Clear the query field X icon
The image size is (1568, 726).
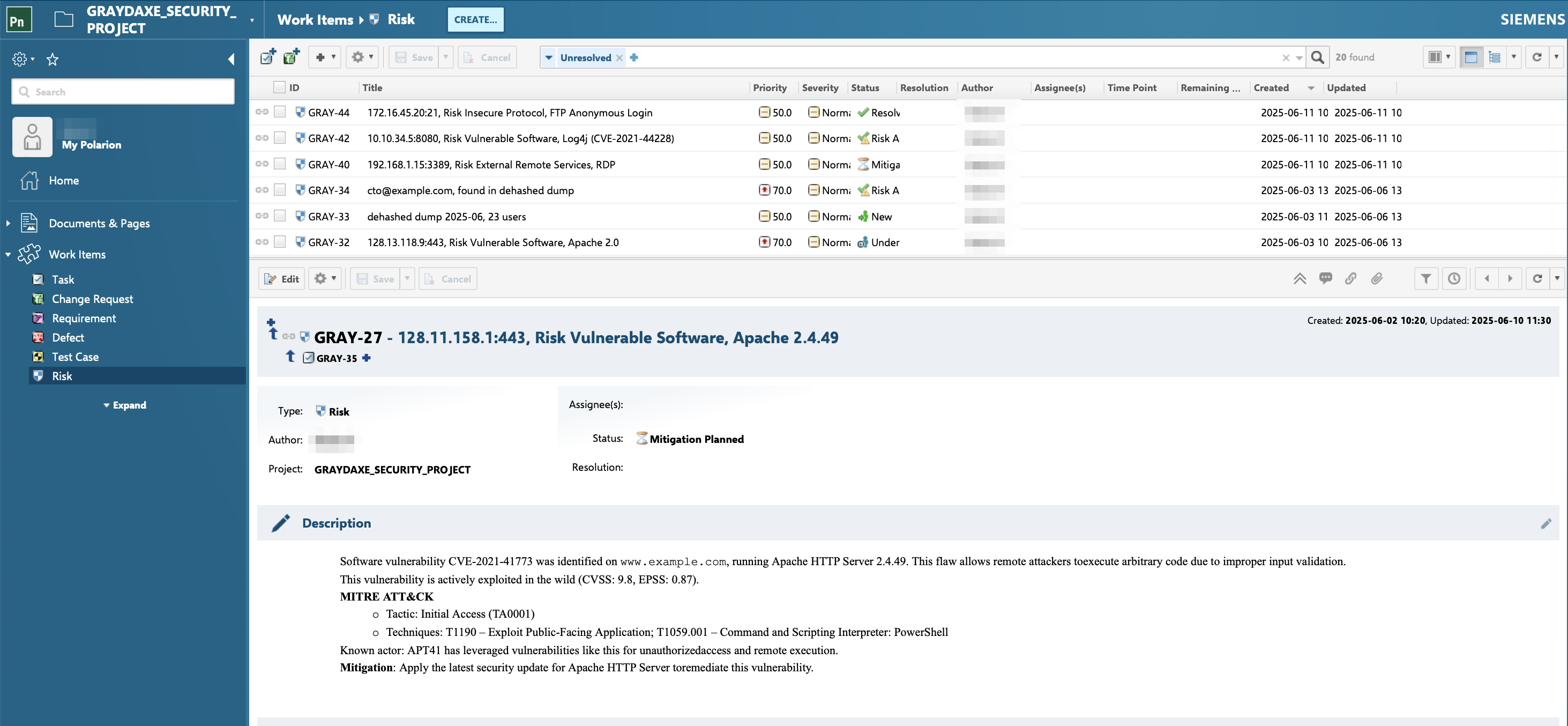pyautogui.click(x=1286, y=58)
